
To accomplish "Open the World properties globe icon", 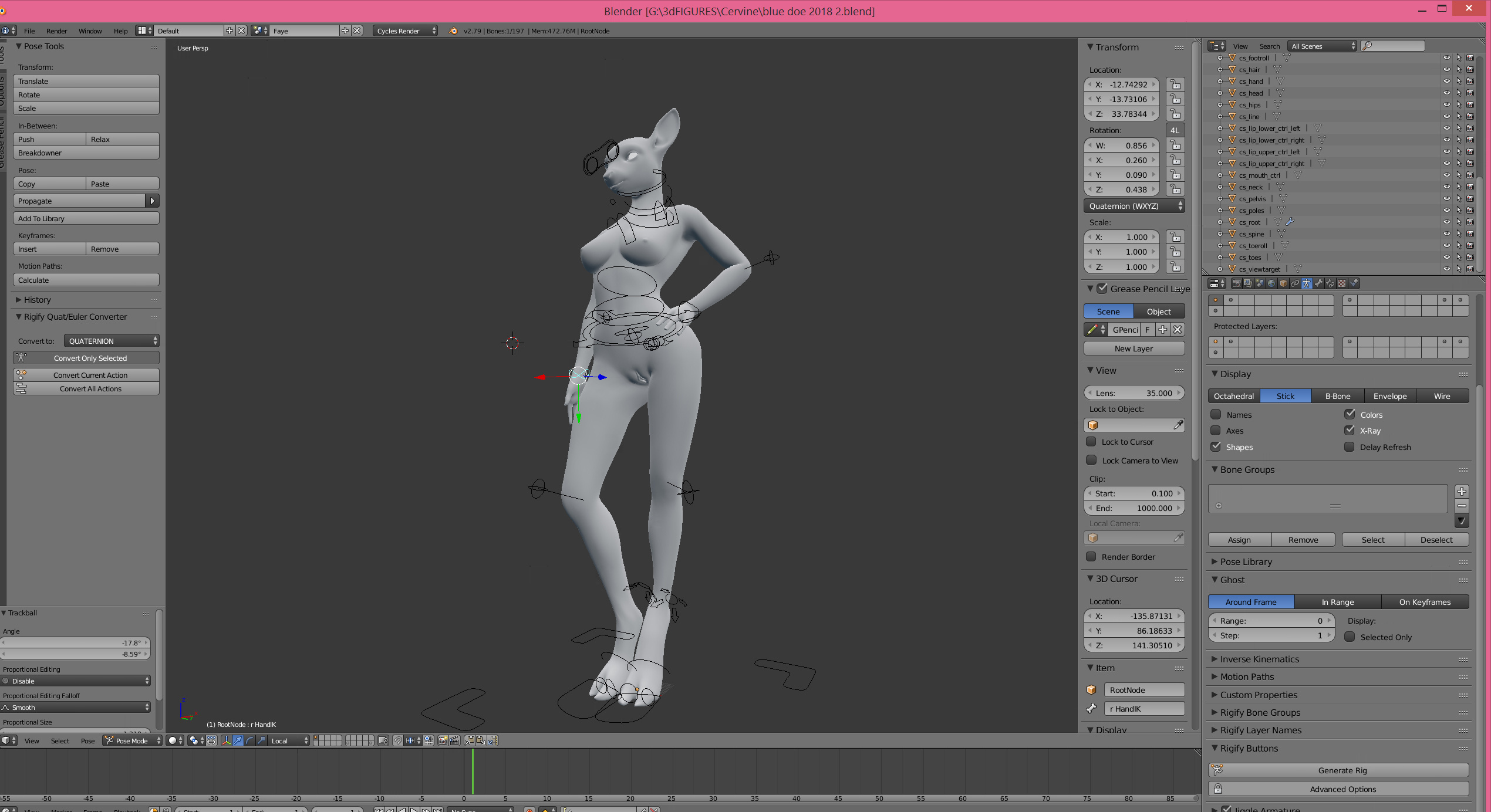I will click(1271, 283).
